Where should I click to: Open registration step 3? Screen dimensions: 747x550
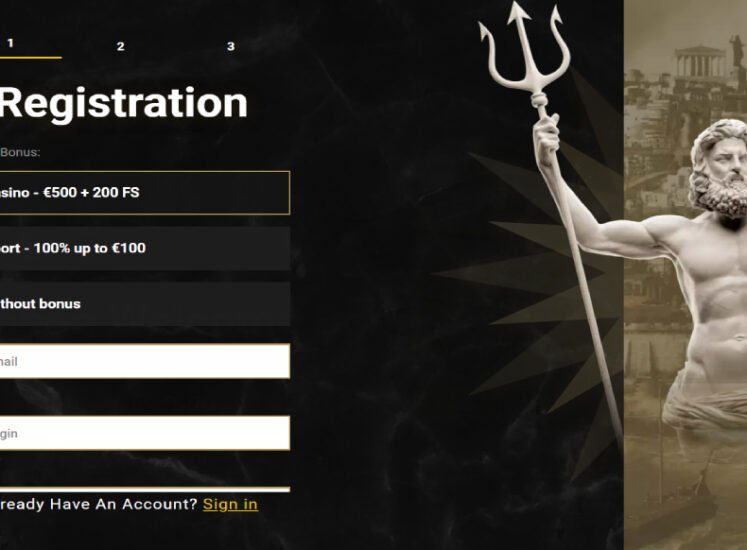tap(231, 46)
